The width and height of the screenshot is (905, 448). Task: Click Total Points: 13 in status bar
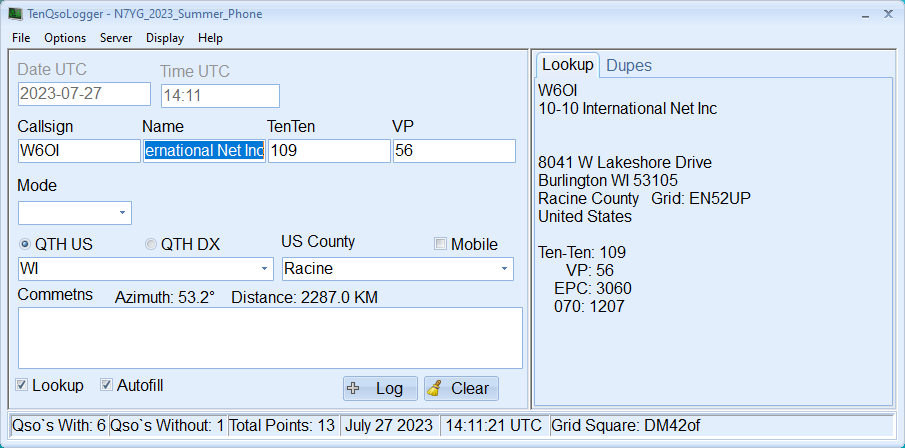tap(283, 426)
